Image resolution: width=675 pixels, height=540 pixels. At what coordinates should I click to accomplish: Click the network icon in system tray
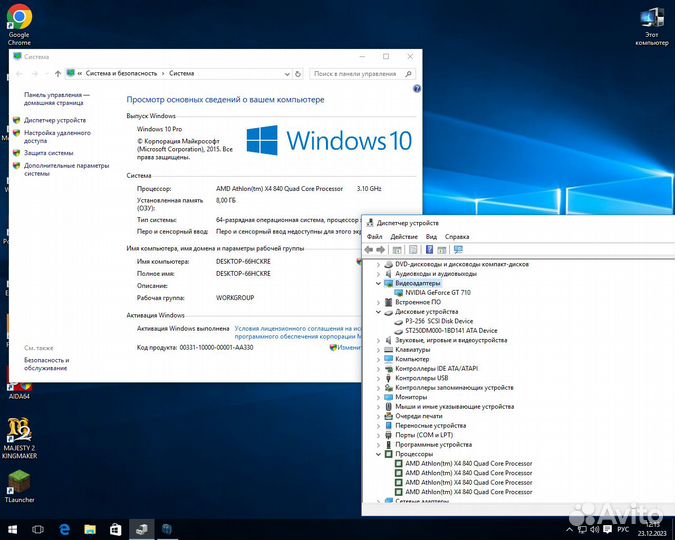582,529
